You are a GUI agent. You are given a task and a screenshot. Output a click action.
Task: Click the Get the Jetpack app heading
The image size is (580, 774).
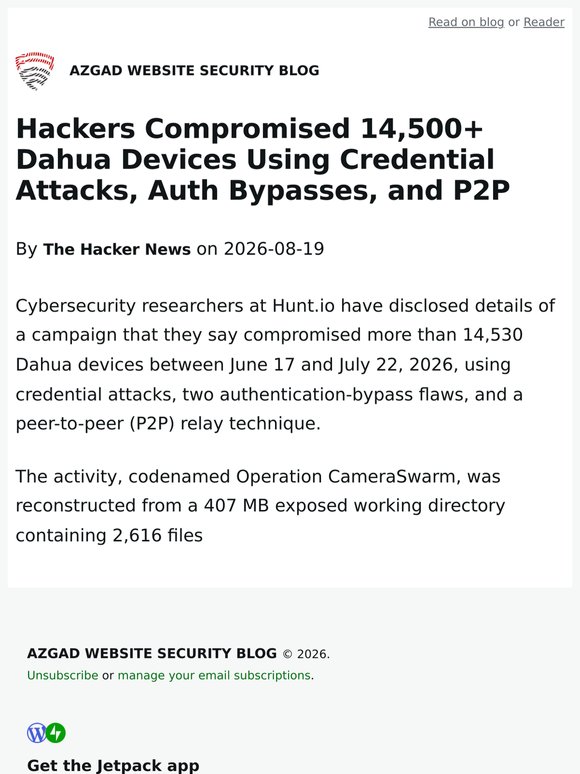[113, 765]
